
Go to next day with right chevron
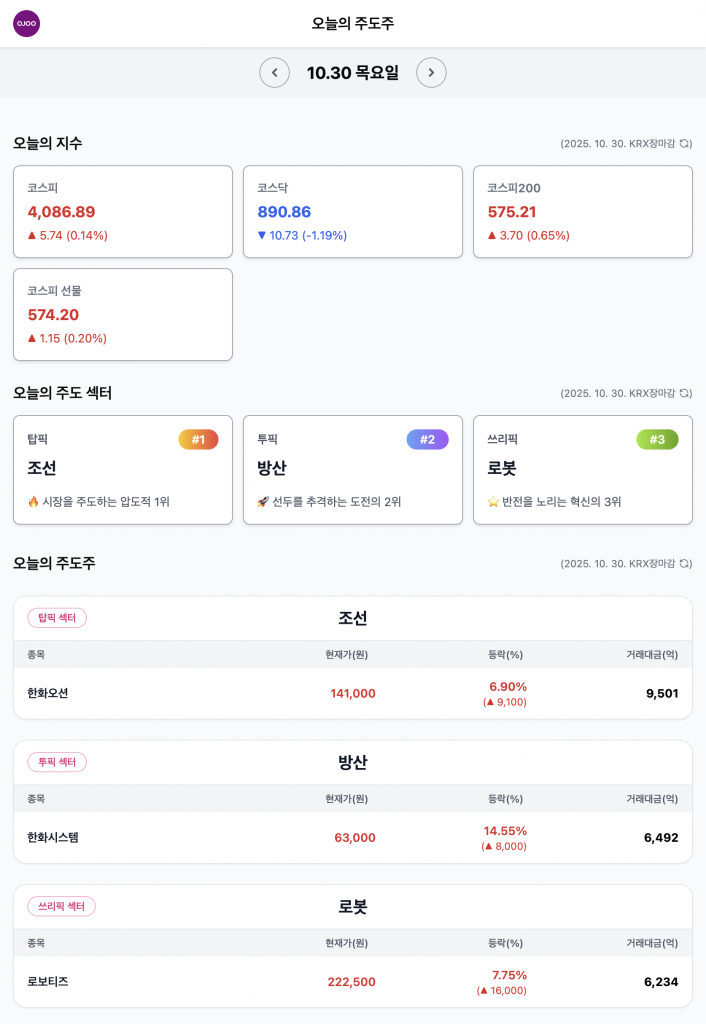pos(431,72)
